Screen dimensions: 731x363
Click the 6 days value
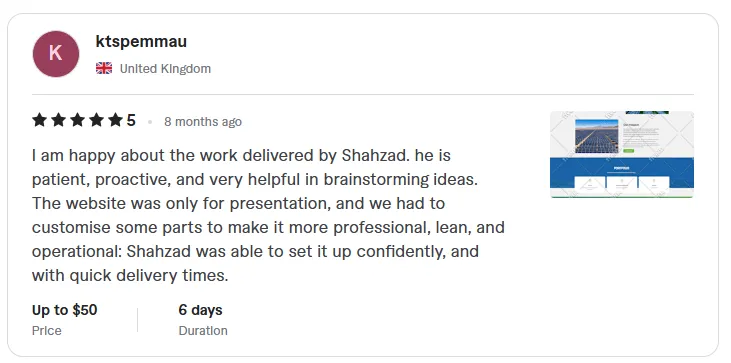[200, 310]
